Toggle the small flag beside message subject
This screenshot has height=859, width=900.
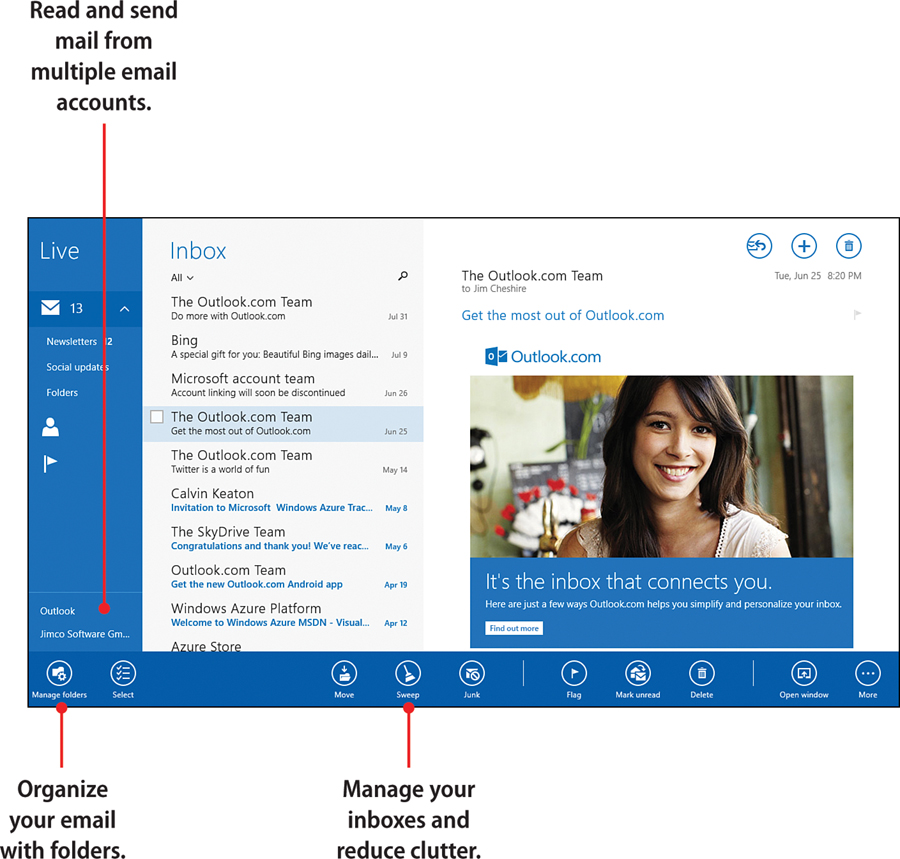click(x=858, y=314)
